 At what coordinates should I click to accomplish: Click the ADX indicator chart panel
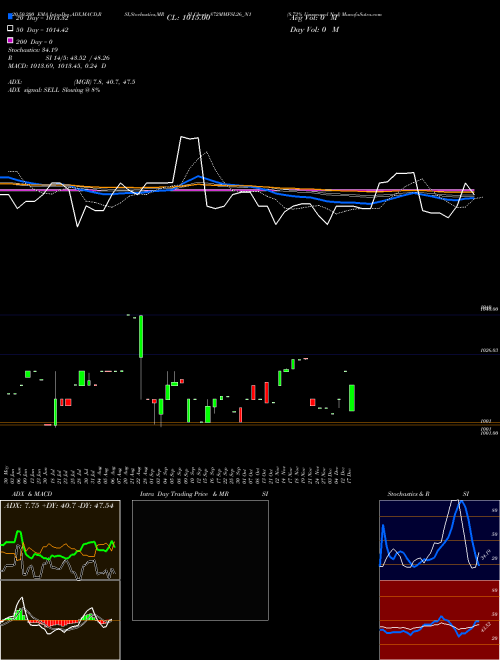click(60, 540)
